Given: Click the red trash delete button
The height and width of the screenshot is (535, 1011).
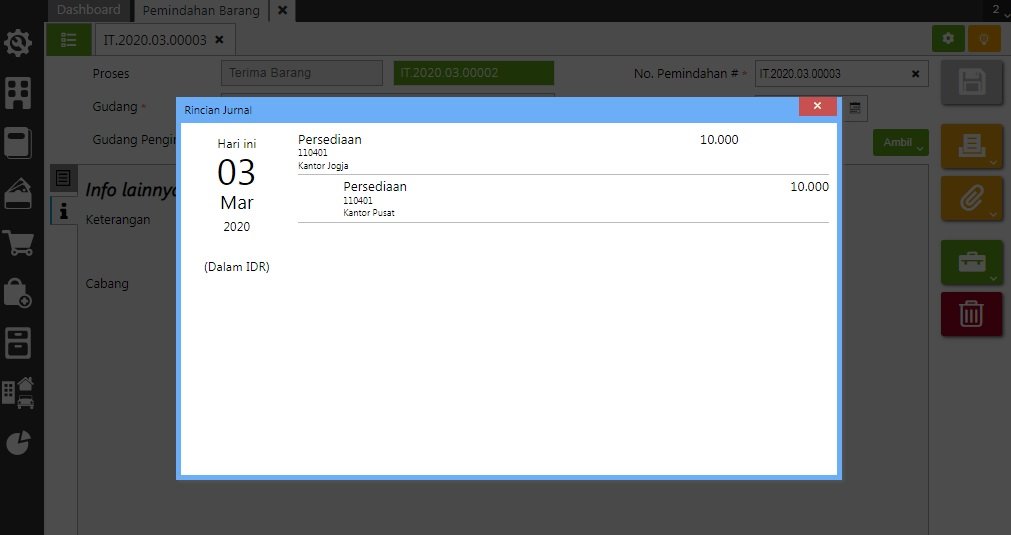Looking at the screenshot, I should pyautogui.click(x=971, y=314).
